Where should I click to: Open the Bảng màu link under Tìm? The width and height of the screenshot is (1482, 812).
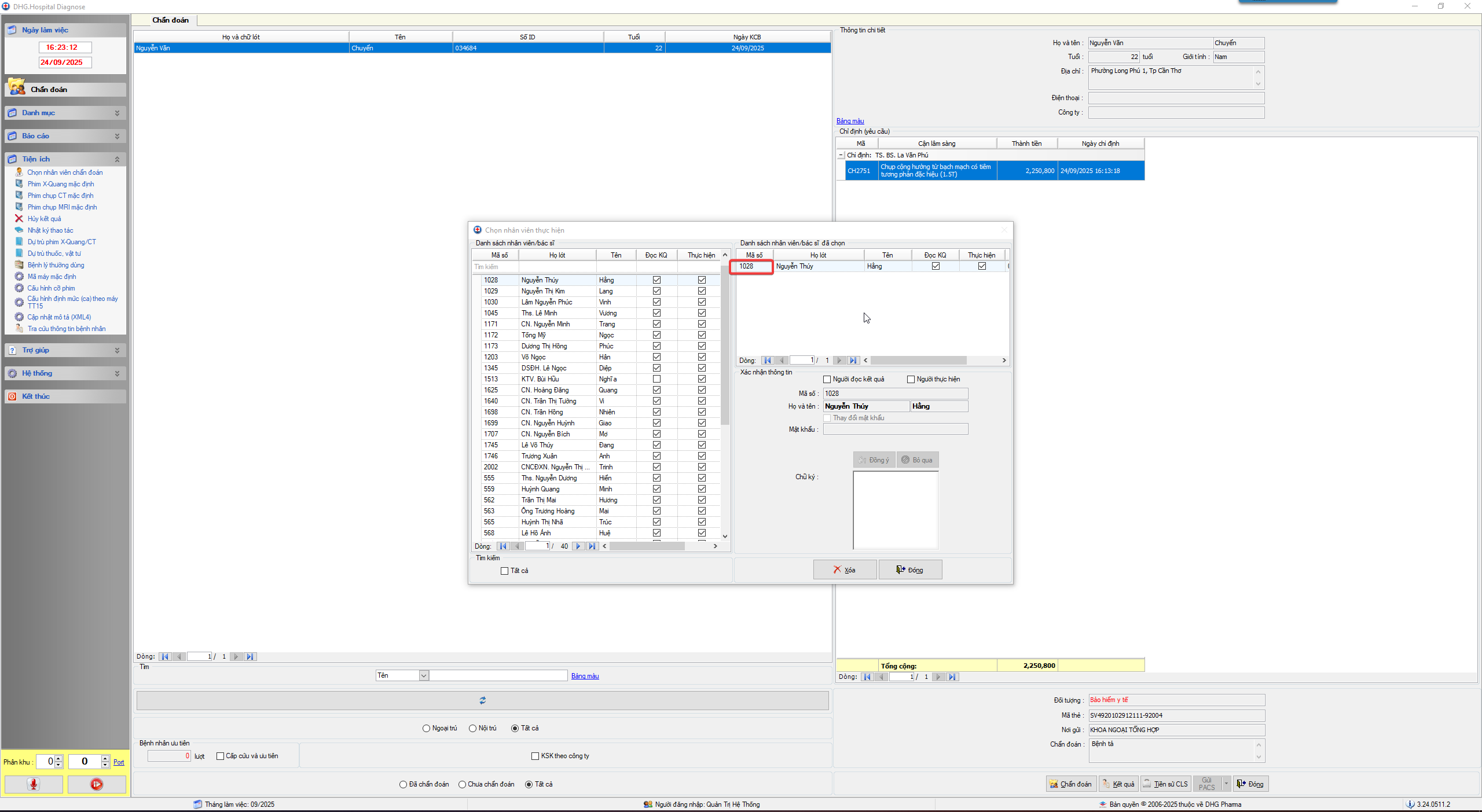pos(585,676)
